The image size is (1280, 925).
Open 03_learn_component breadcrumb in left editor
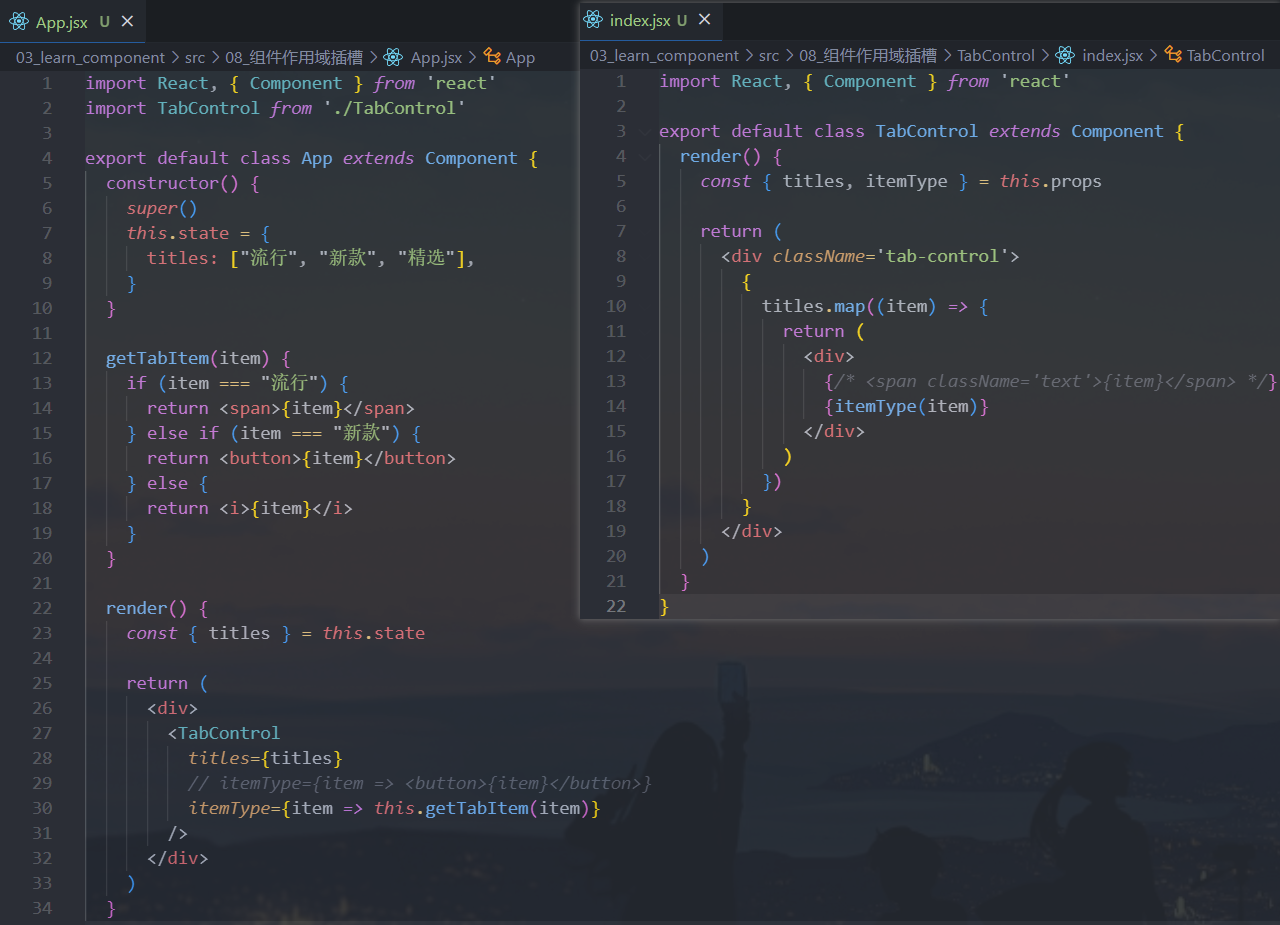90,58
